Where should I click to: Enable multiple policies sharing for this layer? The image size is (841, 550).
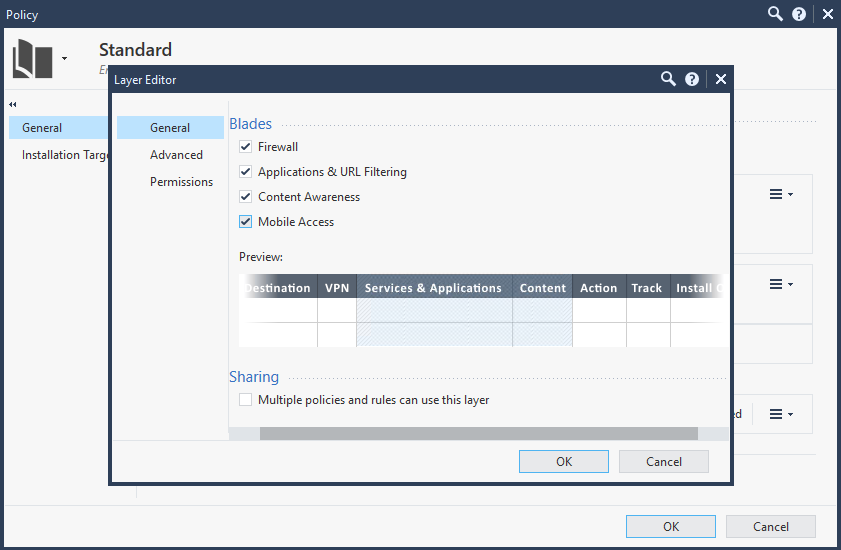(x=246, y=400)
